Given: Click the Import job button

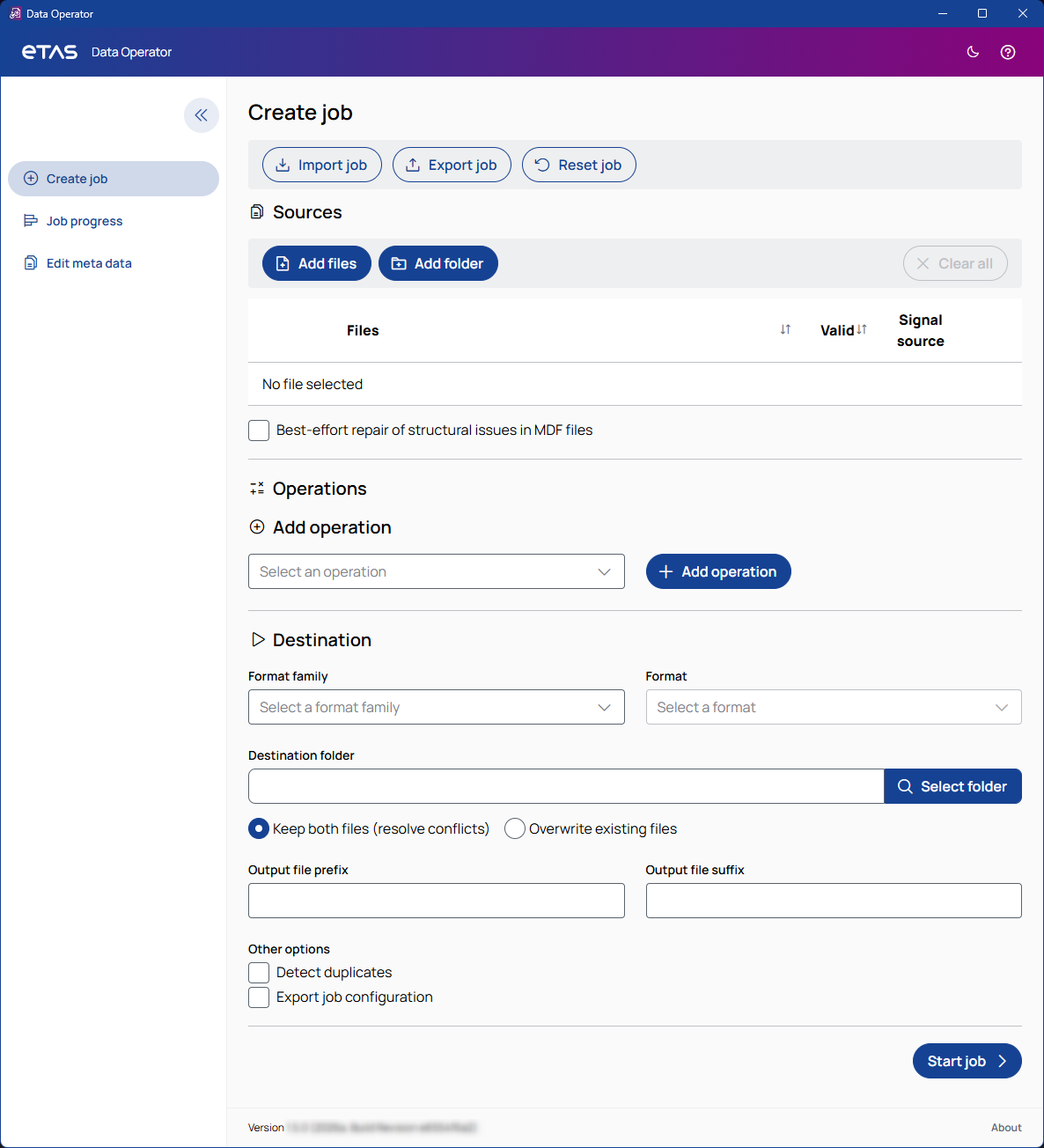Looking at the screenshot, I should [x=321, y=165].
